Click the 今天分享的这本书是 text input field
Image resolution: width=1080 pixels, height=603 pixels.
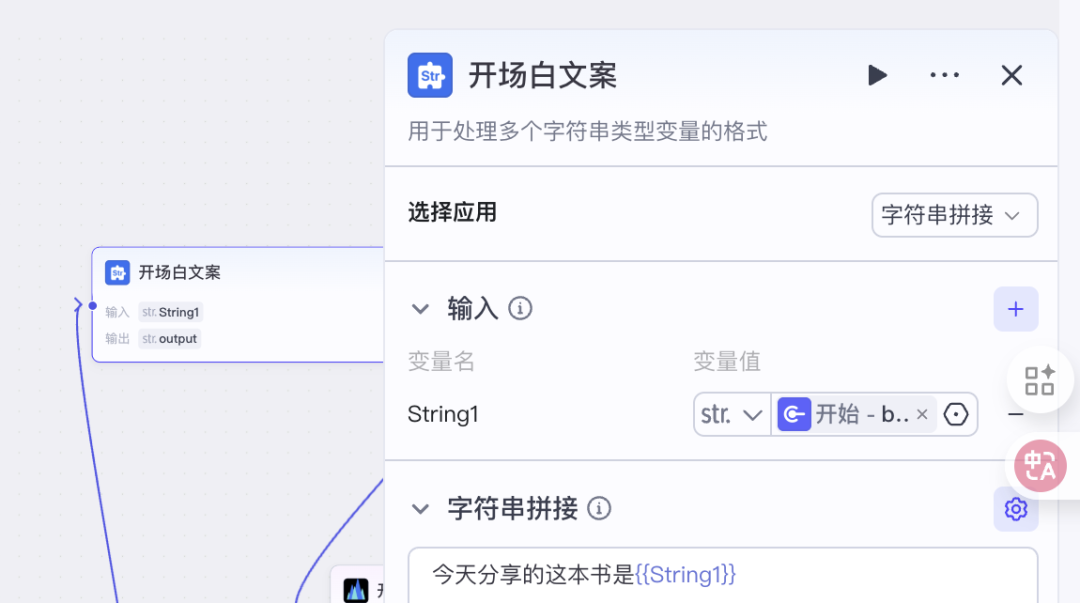pos(720,575)
